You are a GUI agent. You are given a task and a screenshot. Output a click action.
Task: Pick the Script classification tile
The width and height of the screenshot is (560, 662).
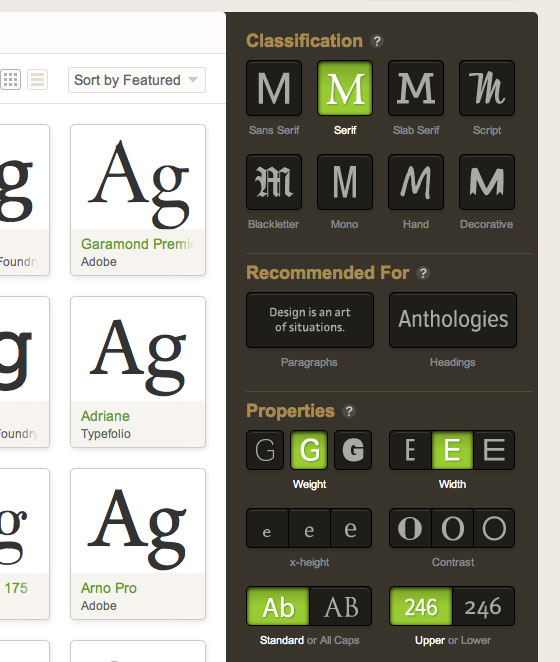pyautogui.click(x=487, y=88)
